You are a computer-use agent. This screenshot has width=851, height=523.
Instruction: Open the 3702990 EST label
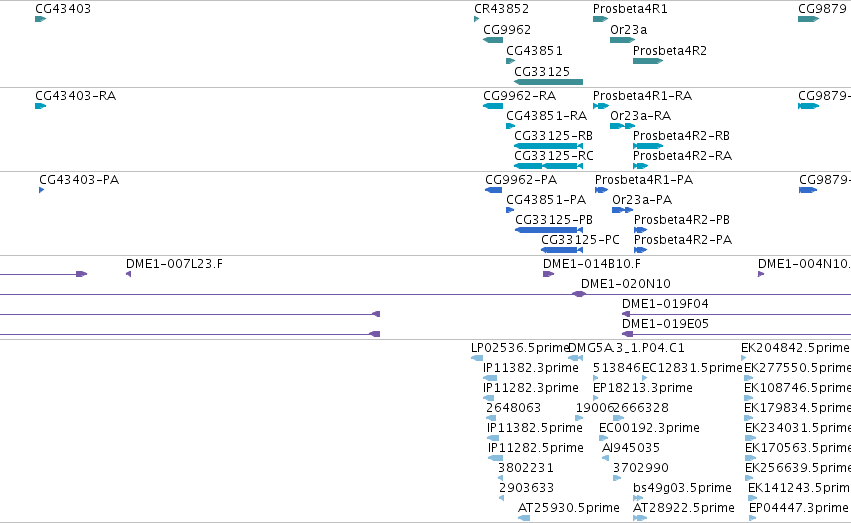pos(640,468)
